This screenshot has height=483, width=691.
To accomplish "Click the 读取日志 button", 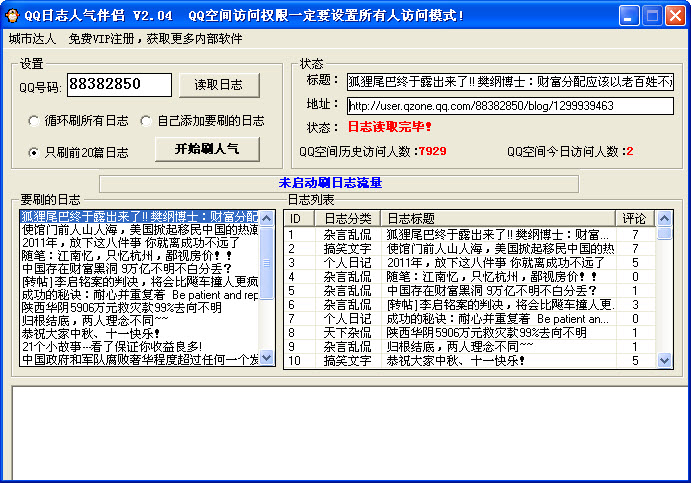I will click(x=218, y=85).
